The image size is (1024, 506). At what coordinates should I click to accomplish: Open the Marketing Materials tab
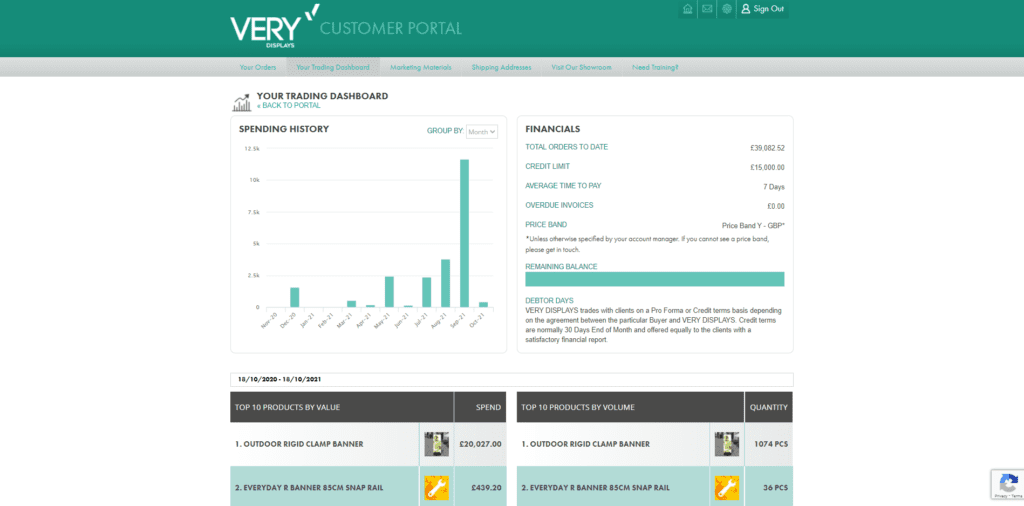pos(421,67)
